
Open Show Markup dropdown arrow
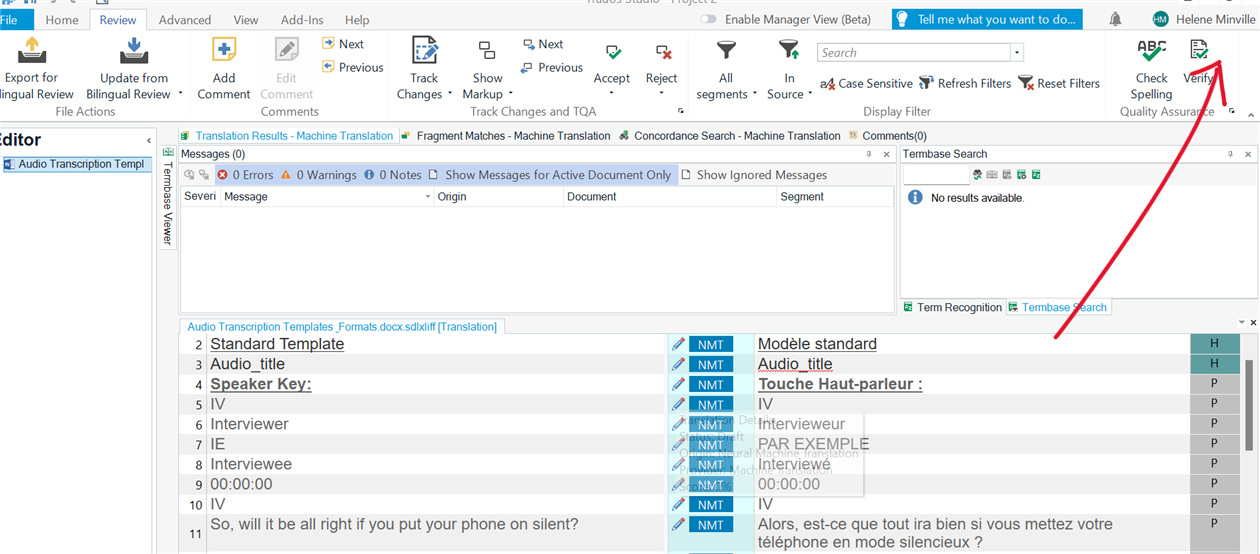511,95
